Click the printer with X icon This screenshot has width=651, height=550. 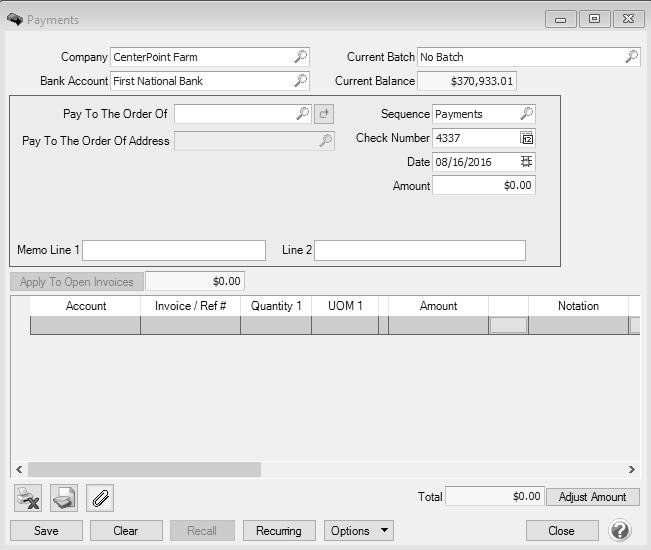click(28, 497)
